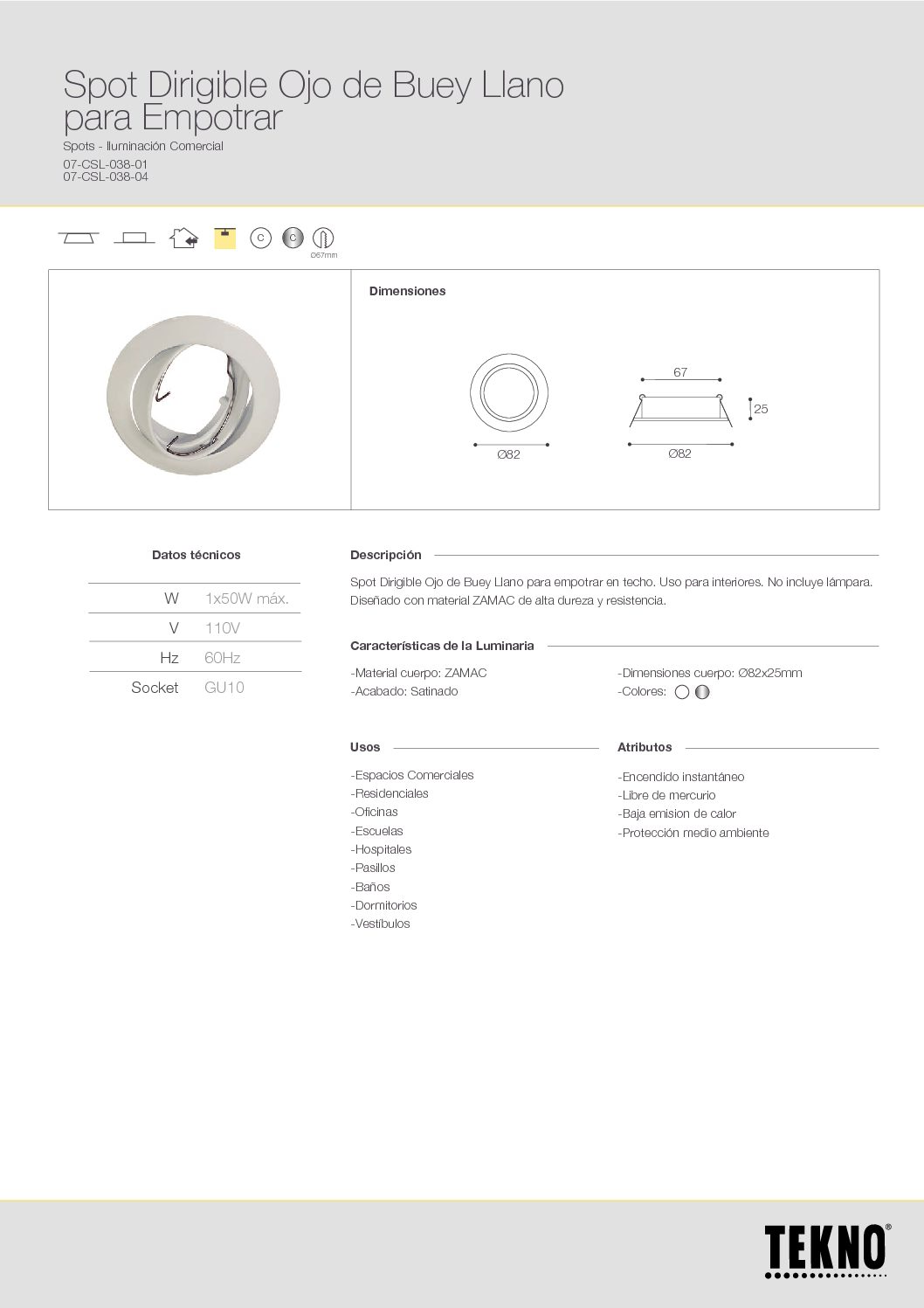This screenshot has height=1308, width=924.
Task: Click '-Protección medio ambiente' attribute
Action: point(693,833)
